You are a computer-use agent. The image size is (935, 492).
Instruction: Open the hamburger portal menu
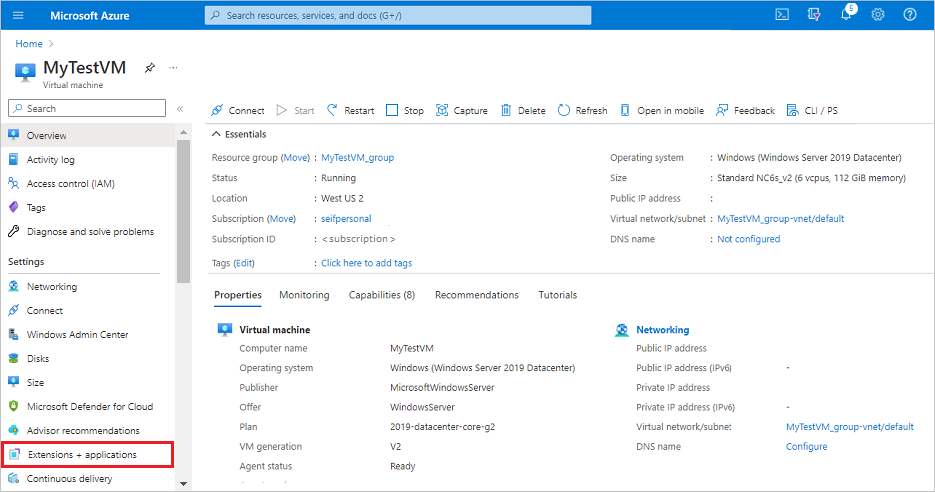pos(18,15)
